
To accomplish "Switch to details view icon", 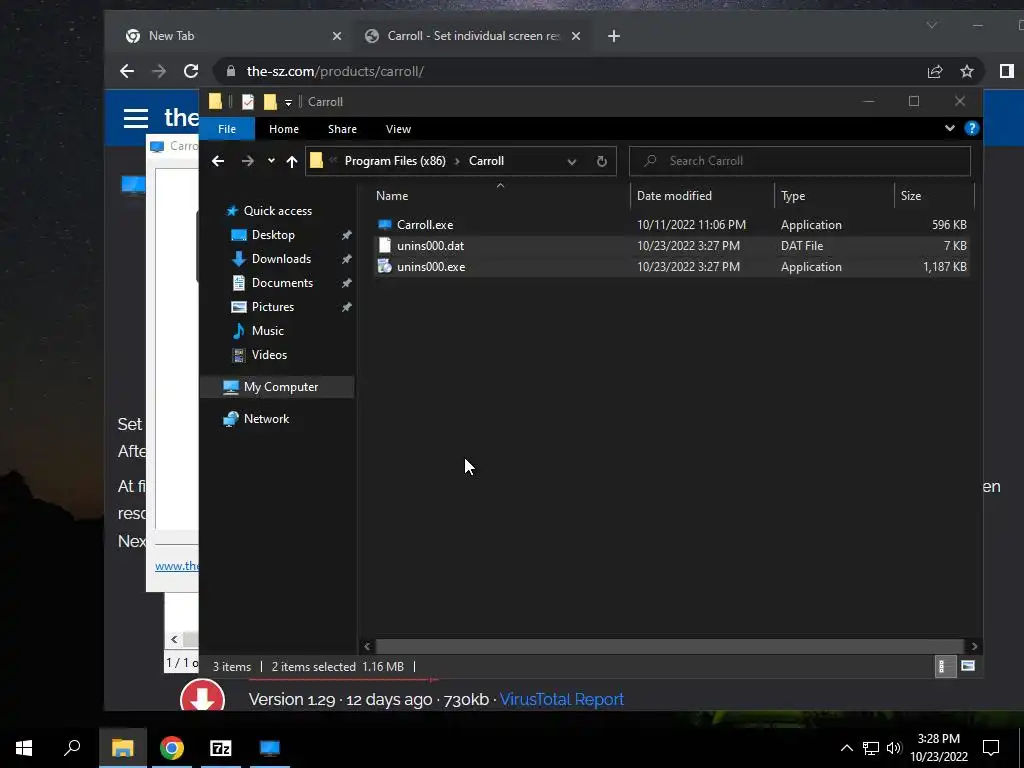I will (x=945, y=666).
